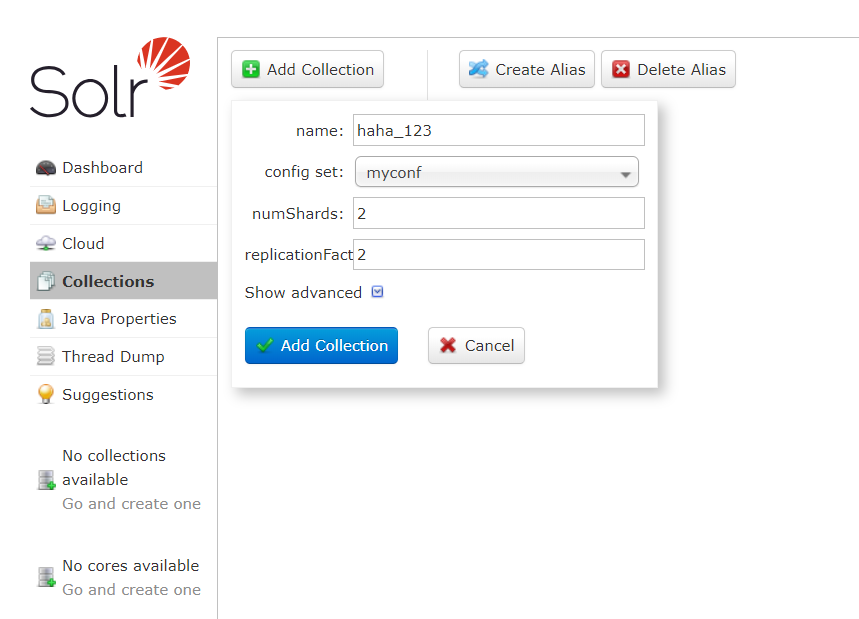Select the Suggestions lightbulb icon
Image resolution: width=859 pixels, height=619 pixels.
tap(45, 394)
